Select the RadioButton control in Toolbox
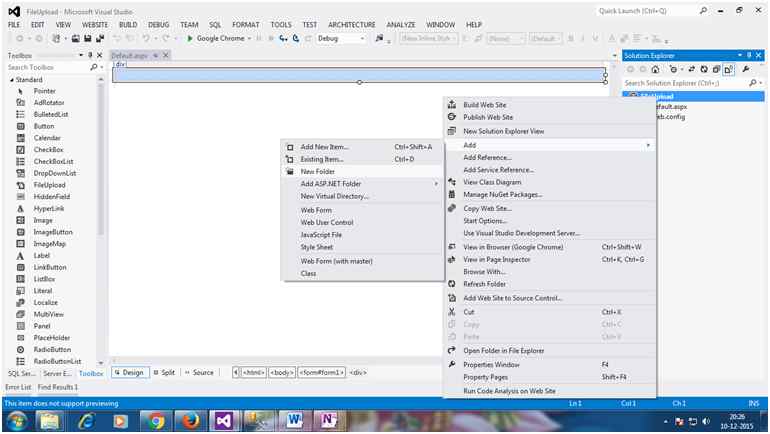The width and height of the screenshot is (770, 434). pos(54,350)
